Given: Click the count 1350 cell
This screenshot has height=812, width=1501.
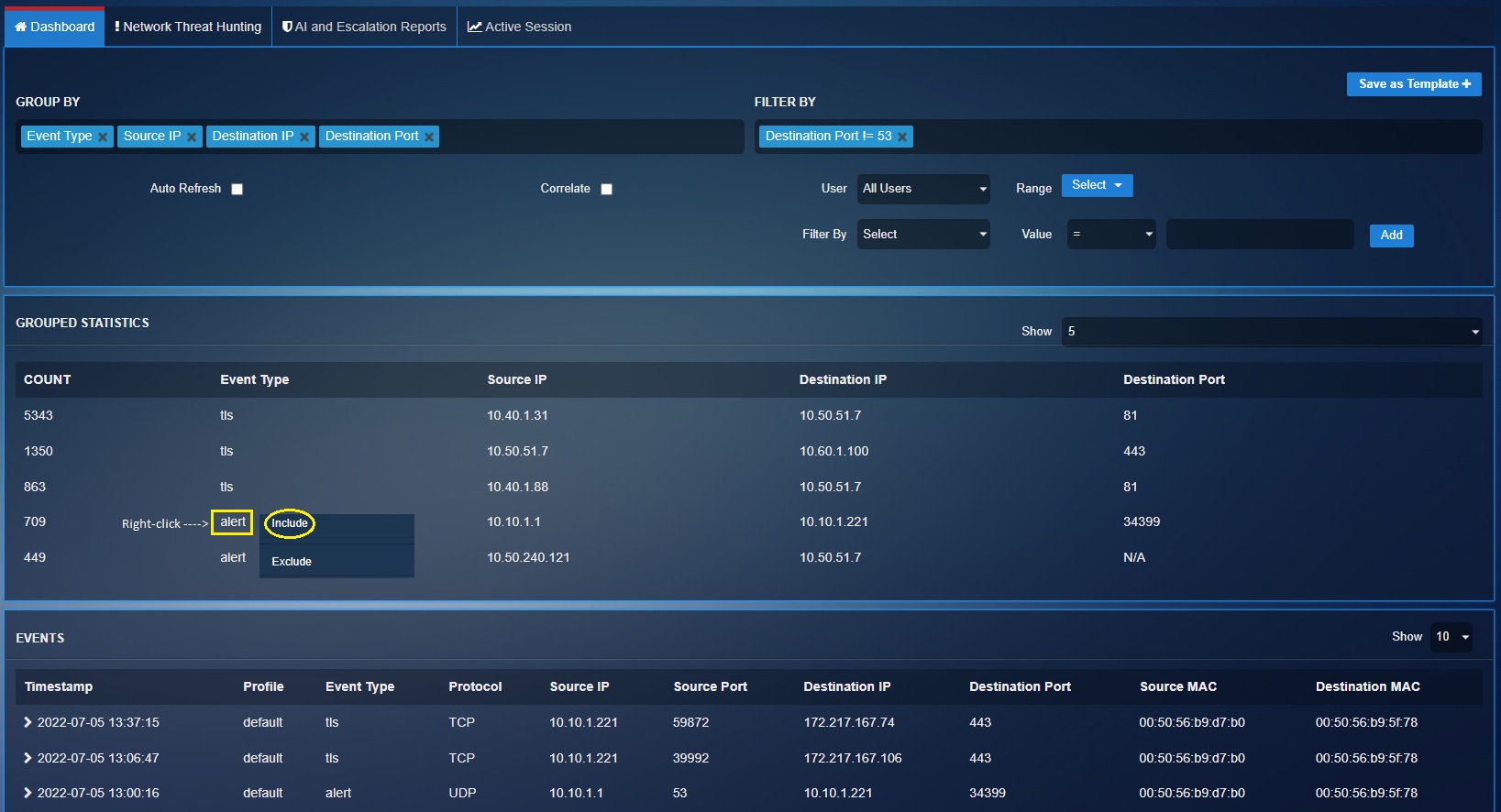Looking at the screenshot, I should pyautogui.click(x=39, y=451).
